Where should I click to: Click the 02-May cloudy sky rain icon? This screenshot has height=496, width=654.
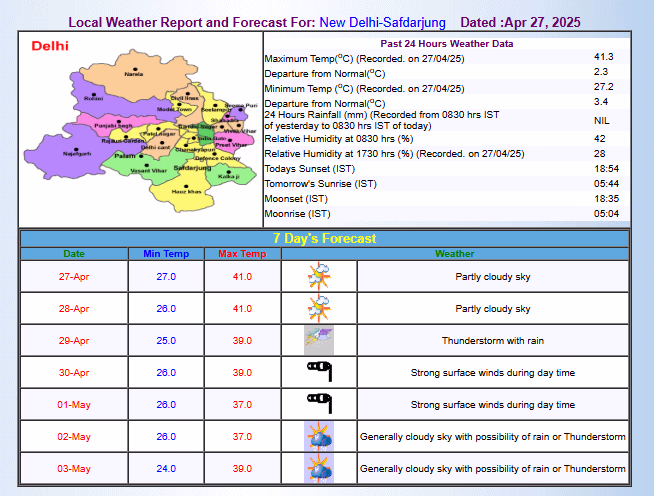[x=319, y=436]
